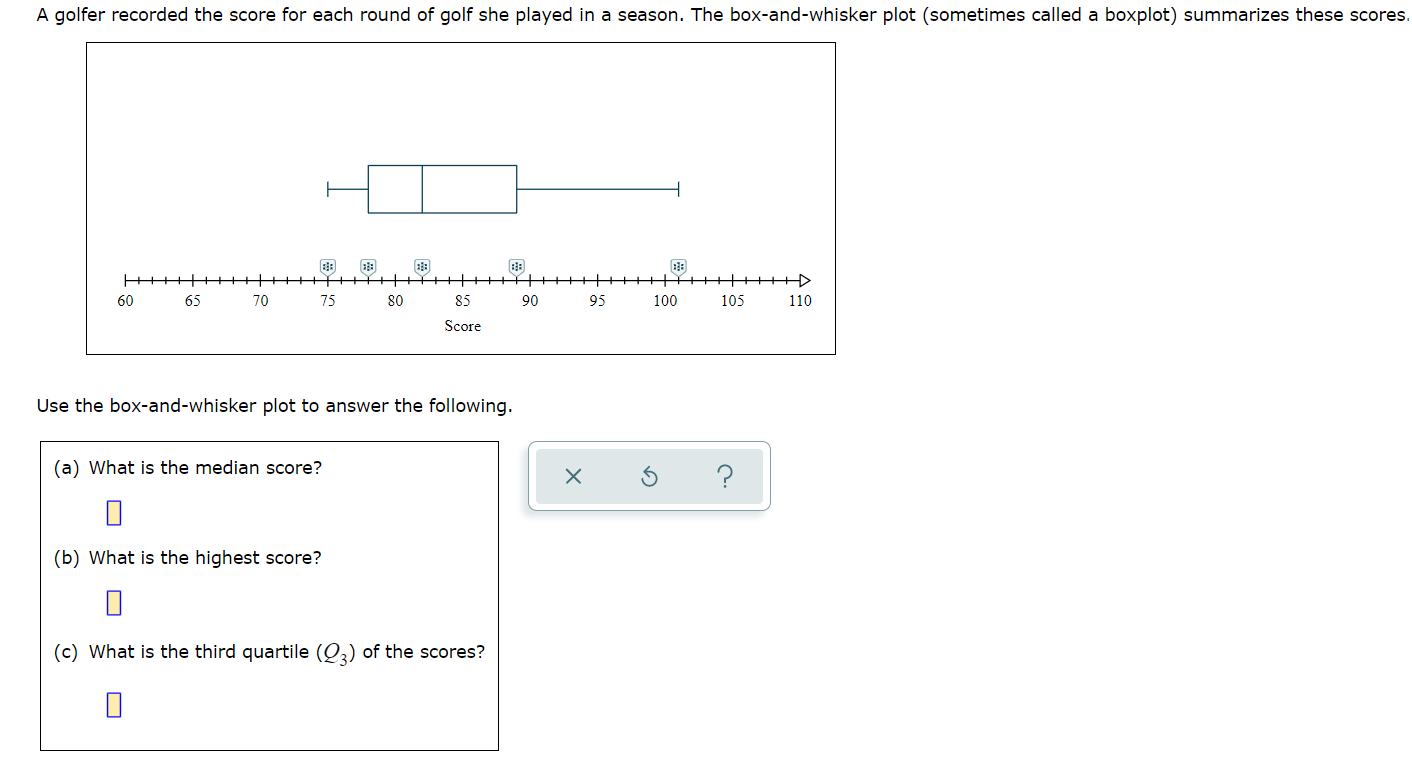Select the pin marker above score 101

(x=679, y=266)
